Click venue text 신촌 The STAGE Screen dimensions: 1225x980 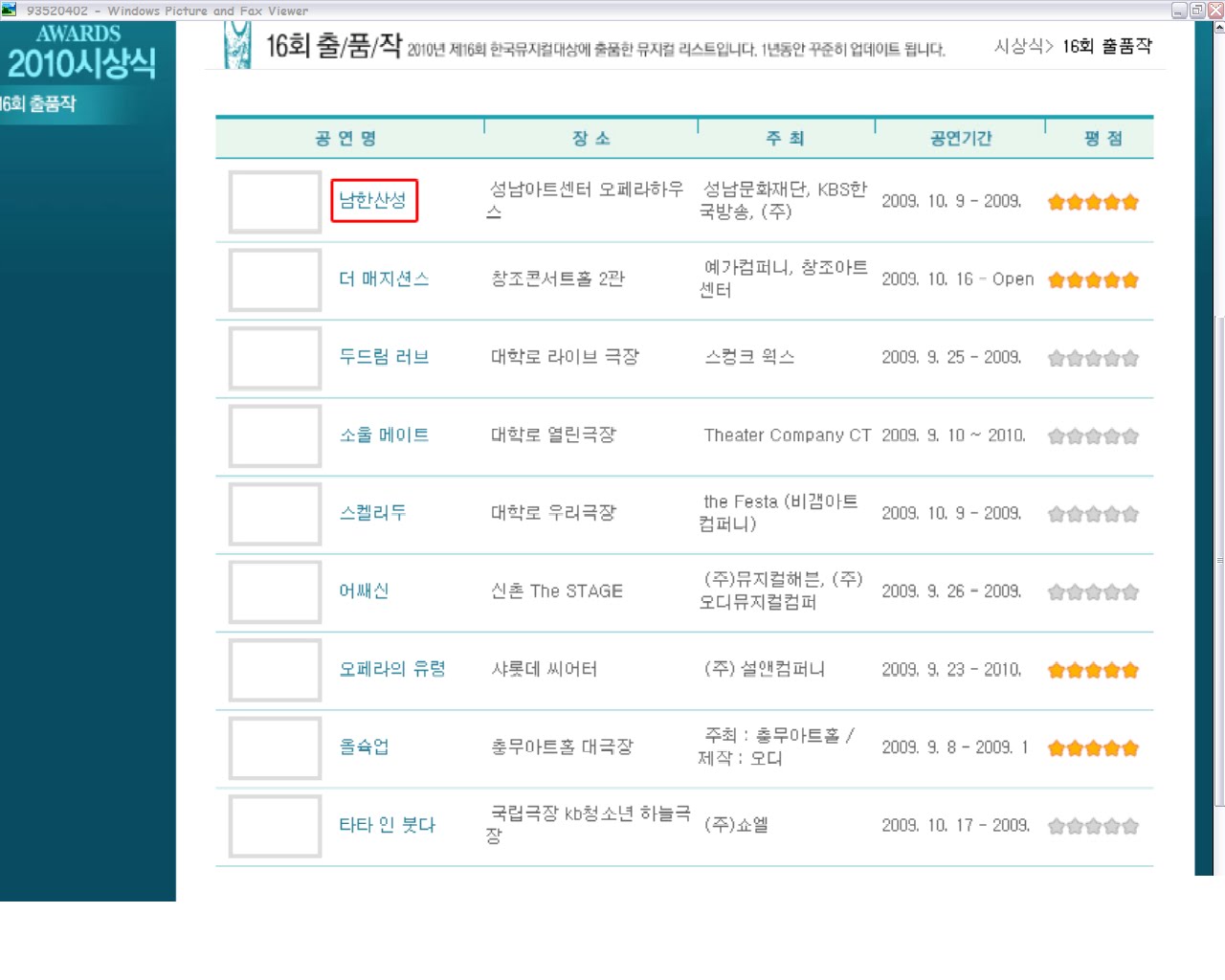pos(557,591)
